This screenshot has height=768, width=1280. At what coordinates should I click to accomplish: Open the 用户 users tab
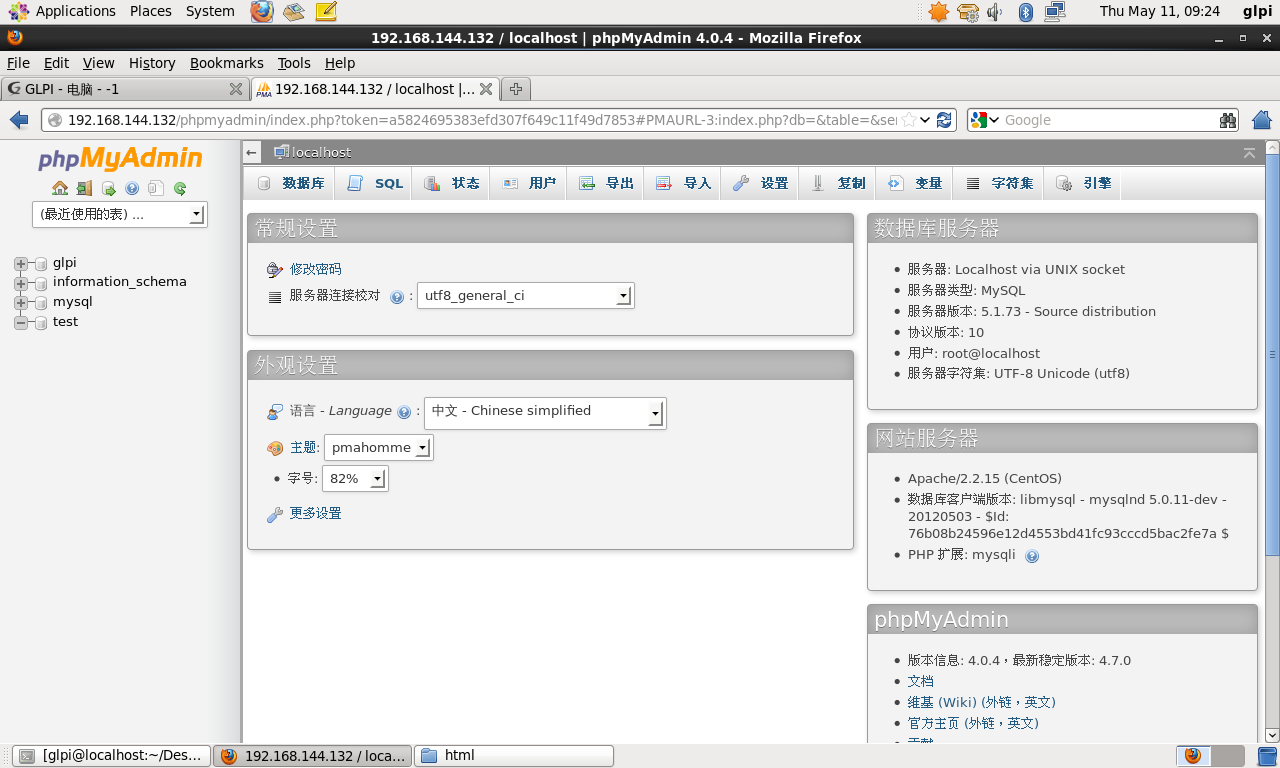(528, 184)
